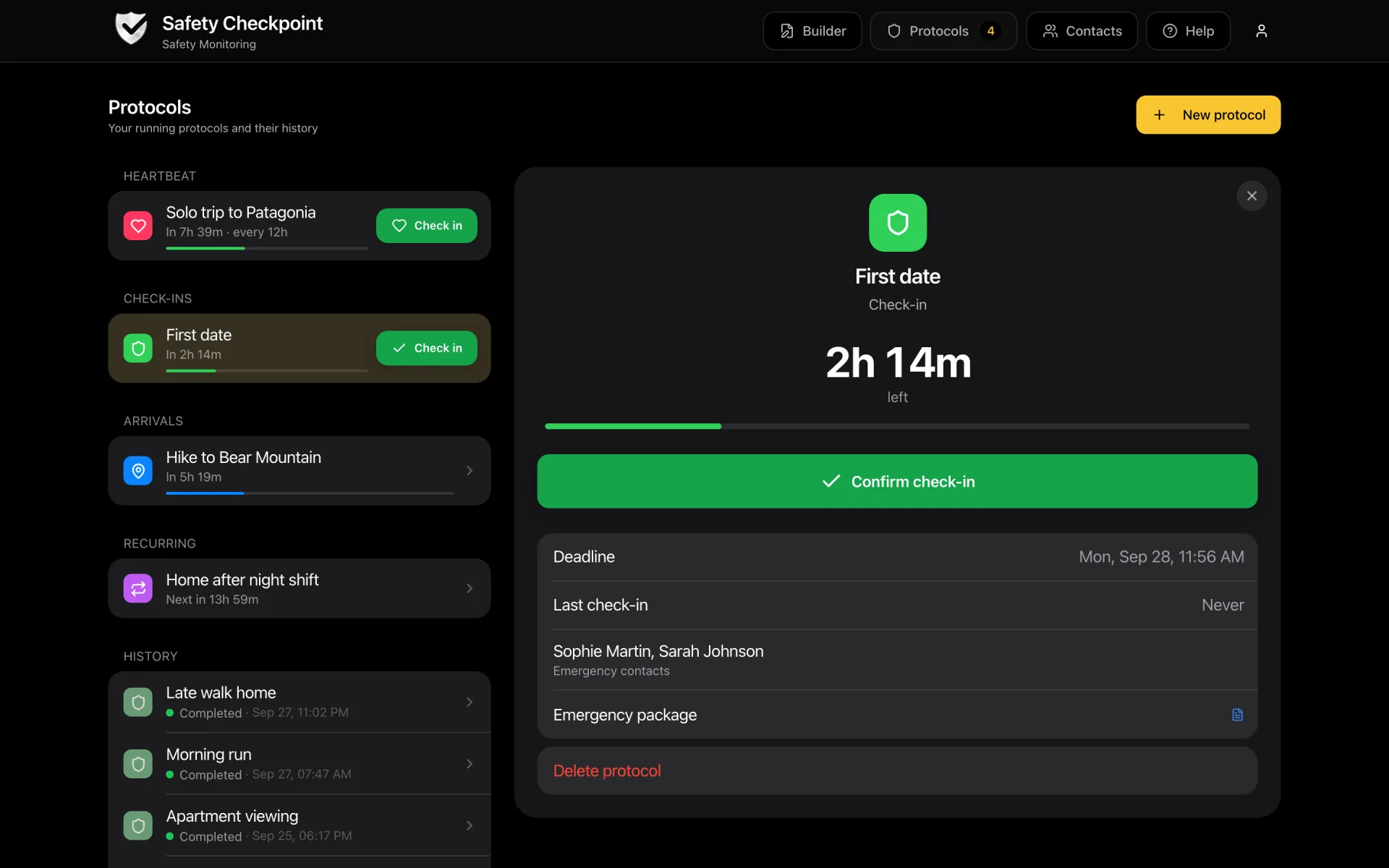This screenshot has width=1389, height=868.
Task: Click the Help question mark icon
Action: (x=1169, y=31)
